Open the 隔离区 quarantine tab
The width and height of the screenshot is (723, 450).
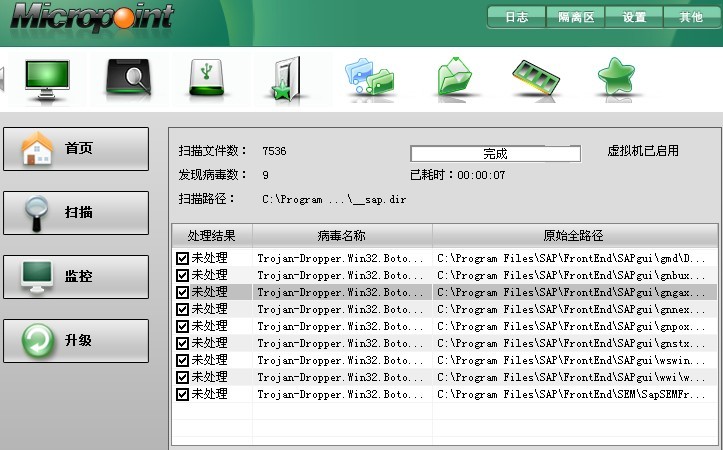tap(575, 18)
